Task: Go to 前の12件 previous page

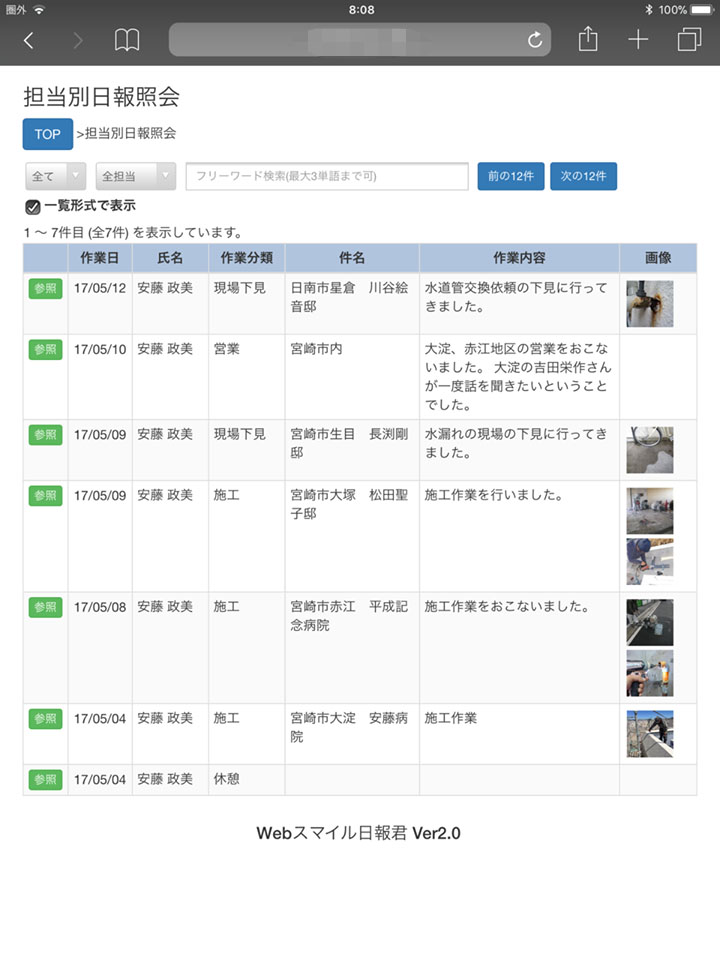Action: point(510,176)
